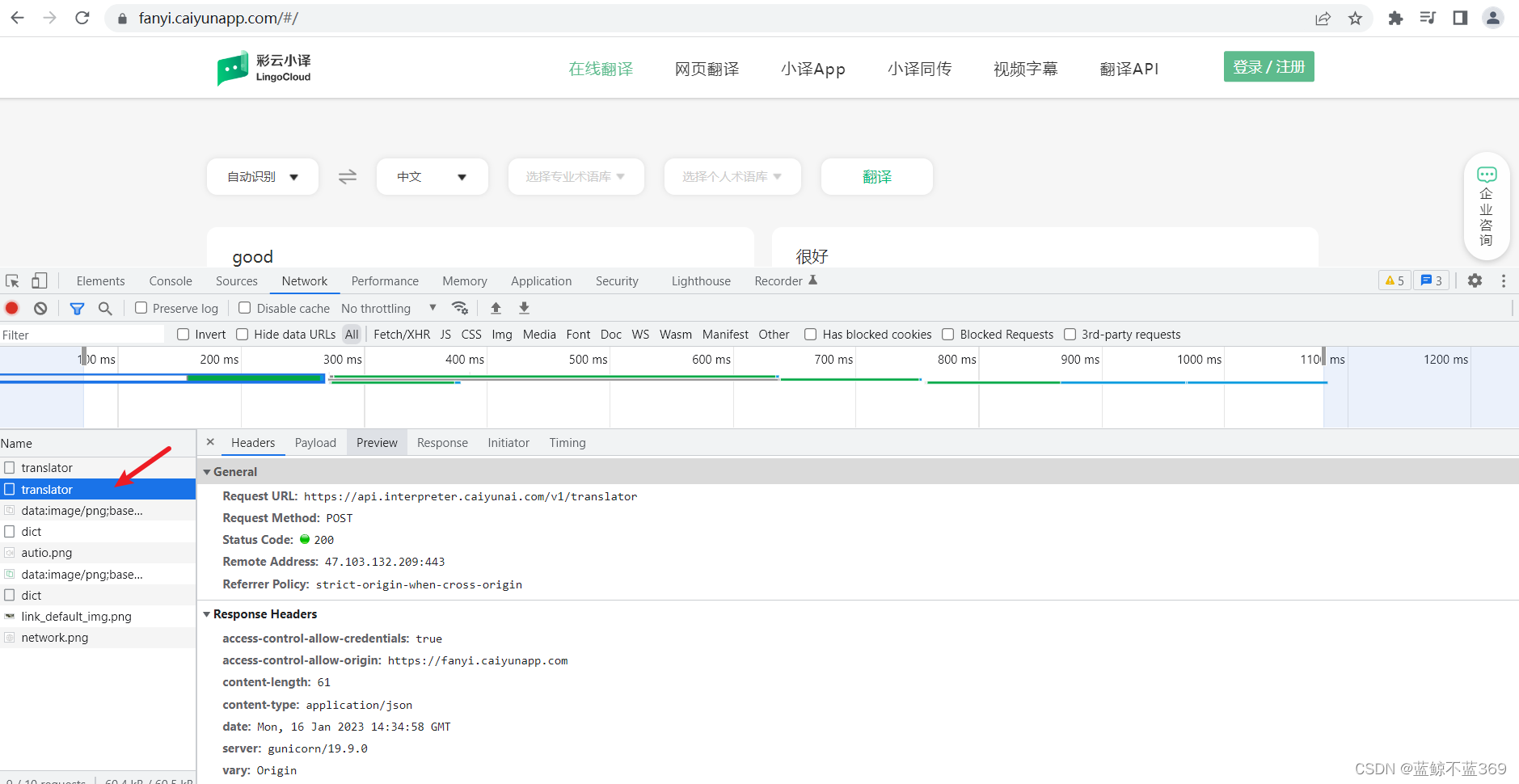This screenshot has width=1519, height=784.
Task: Show 3 issues badge
Action: (1431, 280)
